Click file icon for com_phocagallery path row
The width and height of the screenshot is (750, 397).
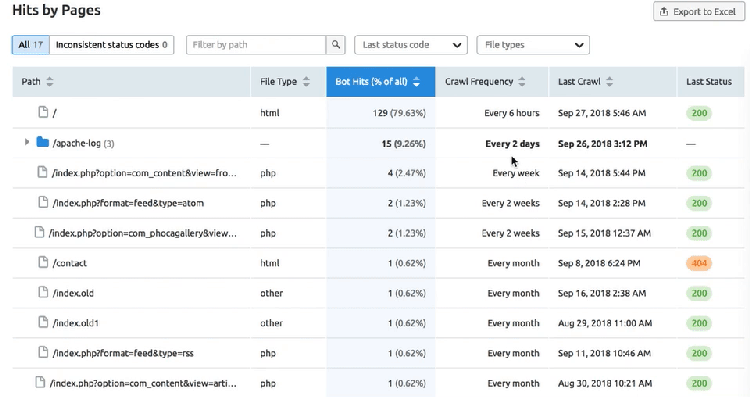coord(39,232)
